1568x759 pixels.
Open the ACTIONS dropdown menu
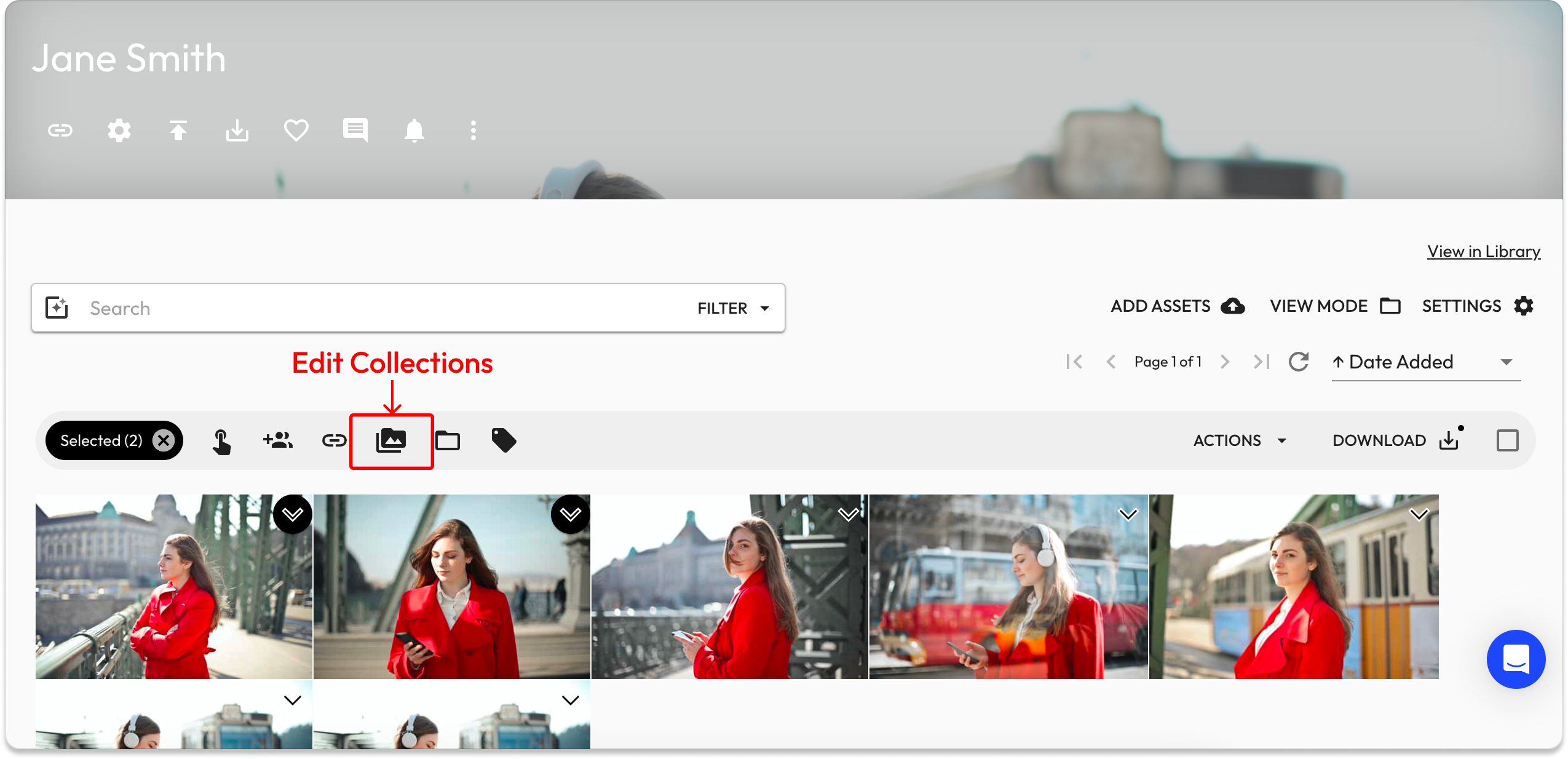coord(1240,440)
